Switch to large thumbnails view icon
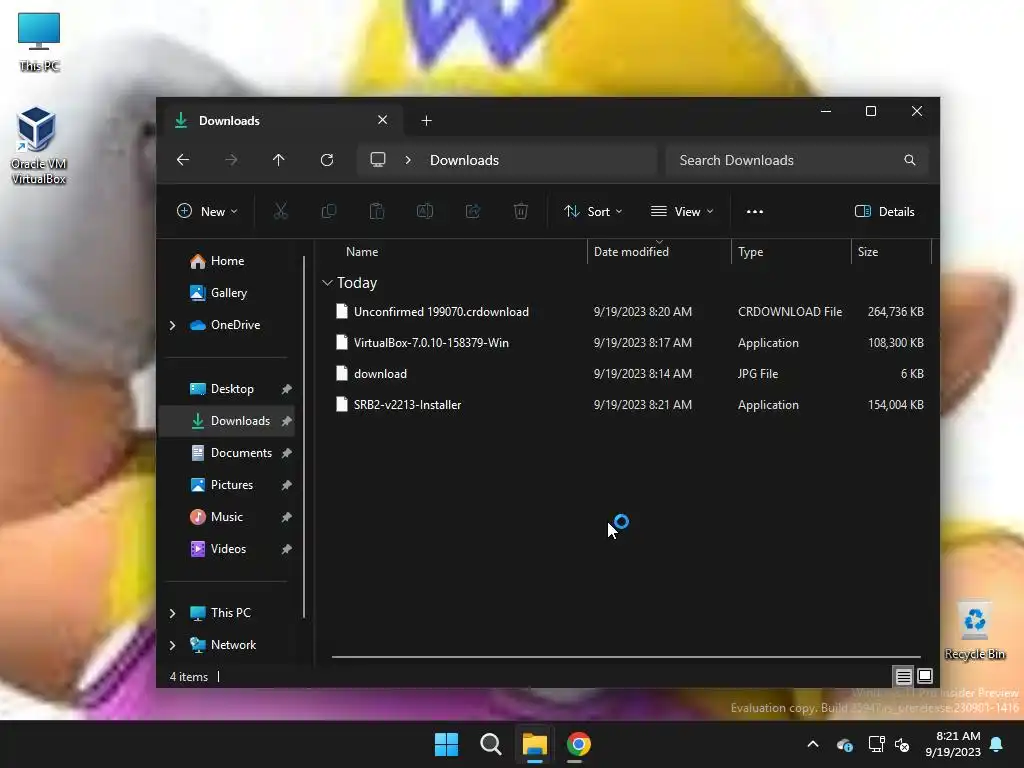Image resolution: width=1024 pixels, height=768 pixels. point(925,676)
